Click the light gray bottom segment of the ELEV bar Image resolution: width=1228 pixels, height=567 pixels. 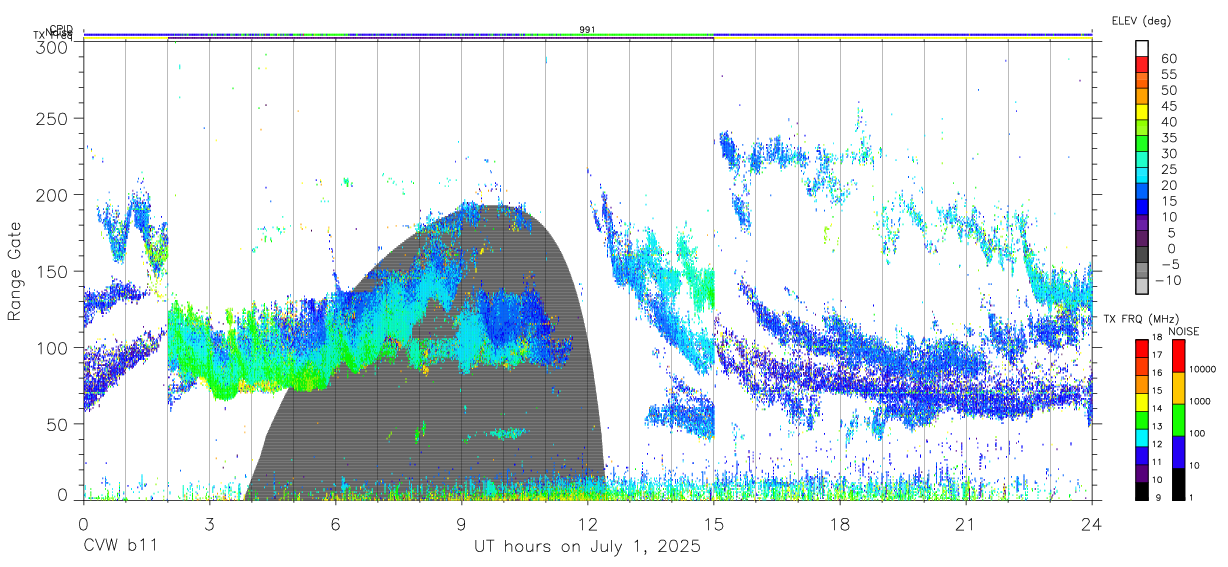1142,285
